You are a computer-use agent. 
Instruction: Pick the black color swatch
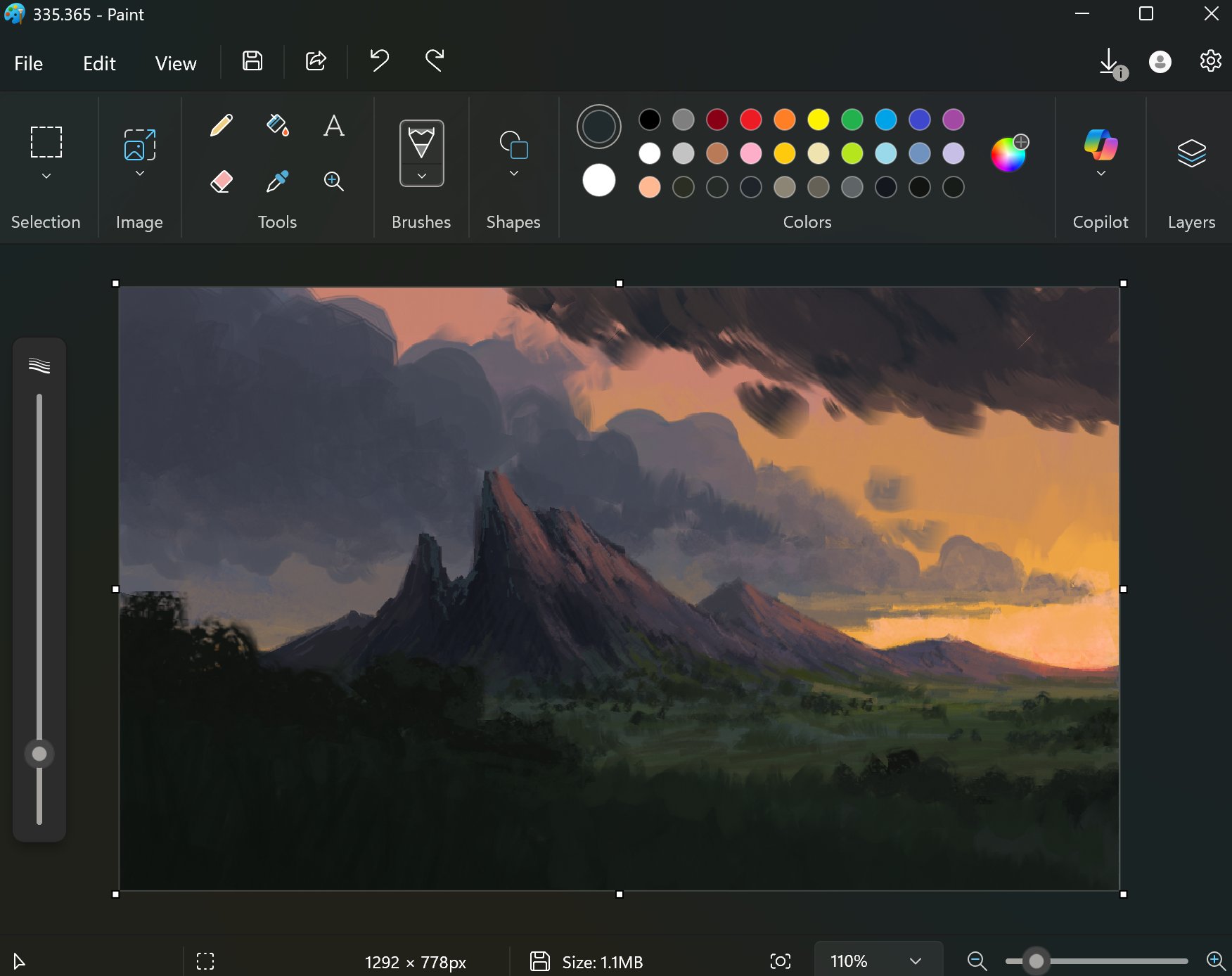[x=650, y=120]
